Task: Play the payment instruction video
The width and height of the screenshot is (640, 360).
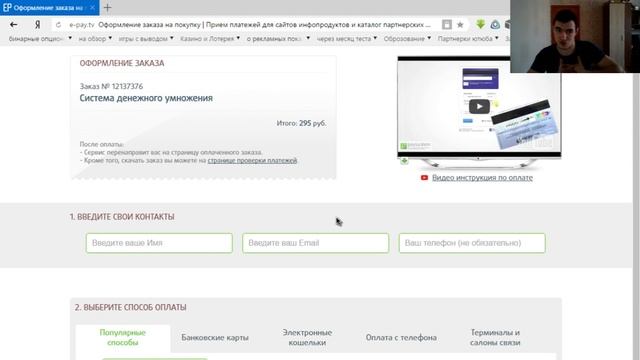Action: coord(479,107)
